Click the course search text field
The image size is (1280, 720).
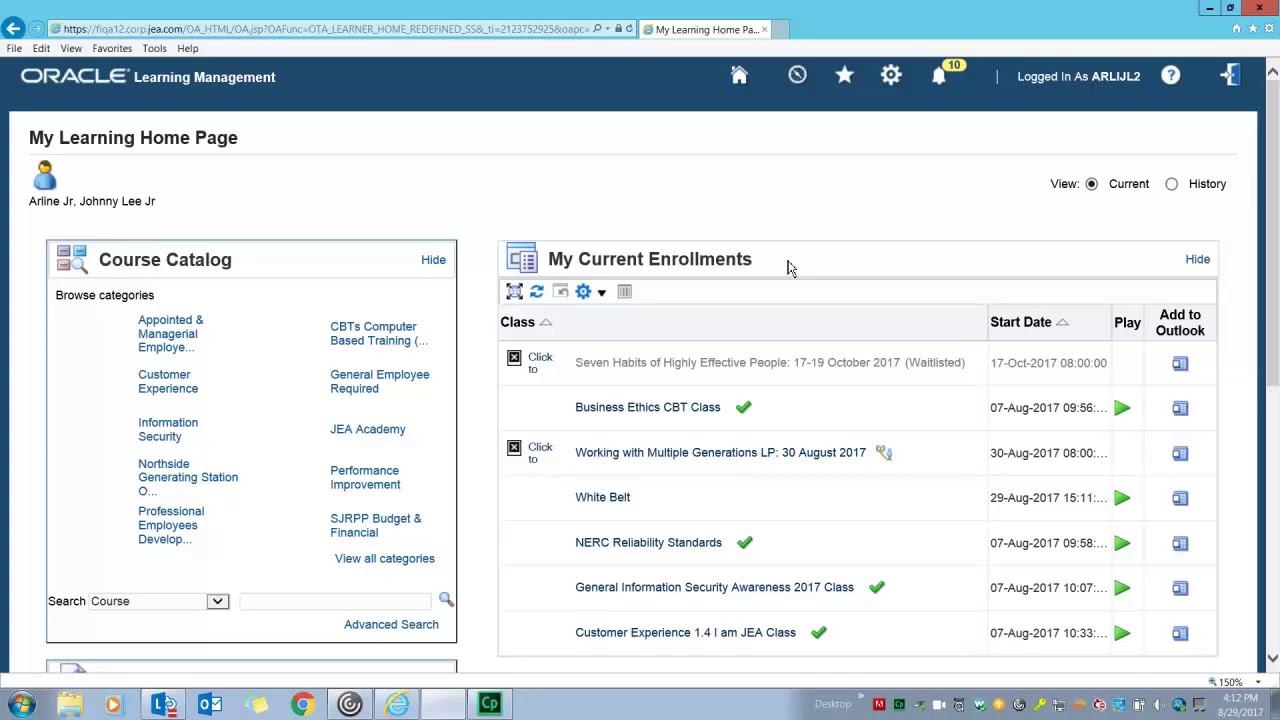click(335, 600)
